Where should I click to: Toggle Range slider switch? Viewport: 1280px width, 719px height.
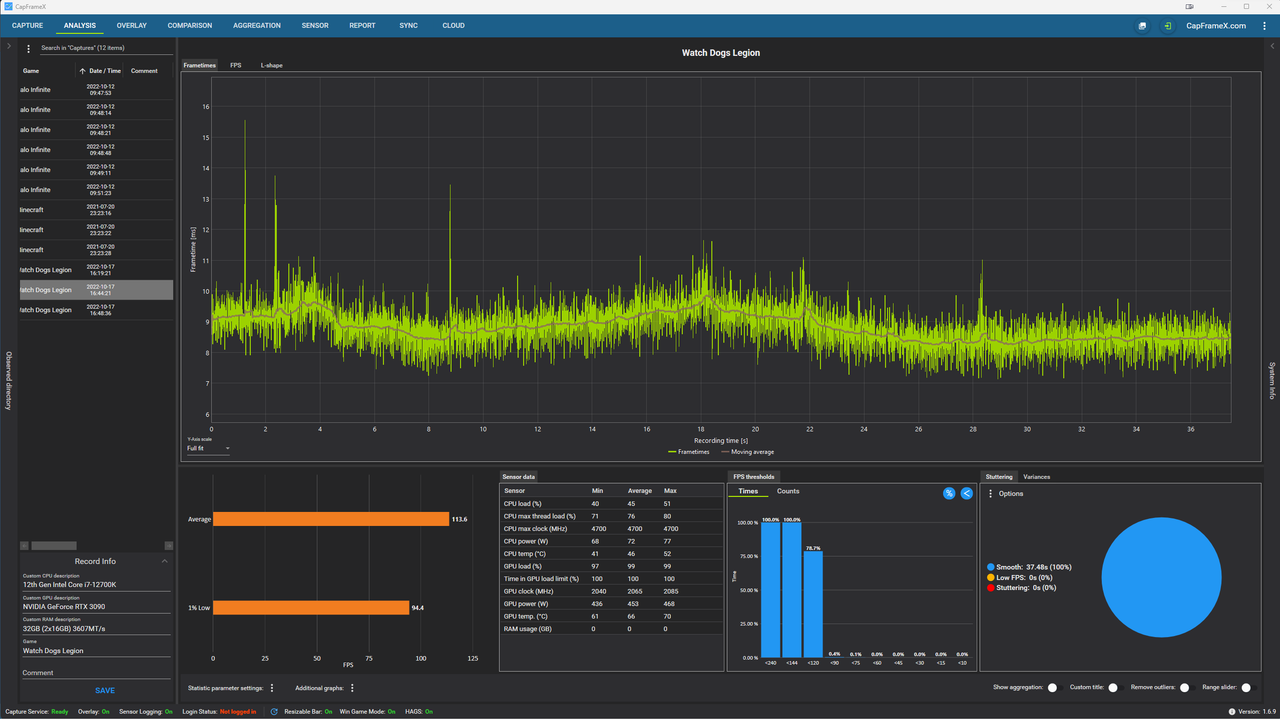pos(1247,688)
